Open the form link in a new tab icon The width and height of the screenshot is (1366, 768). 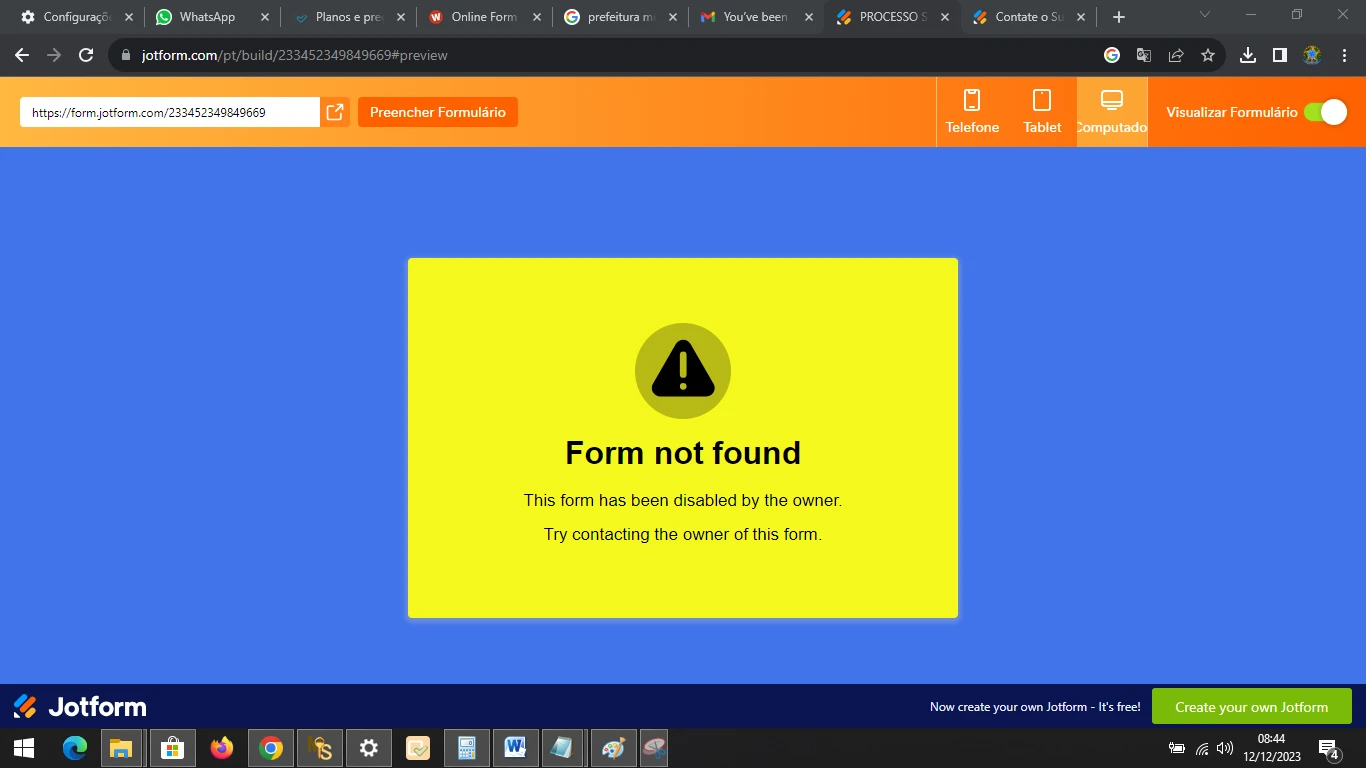335,112
